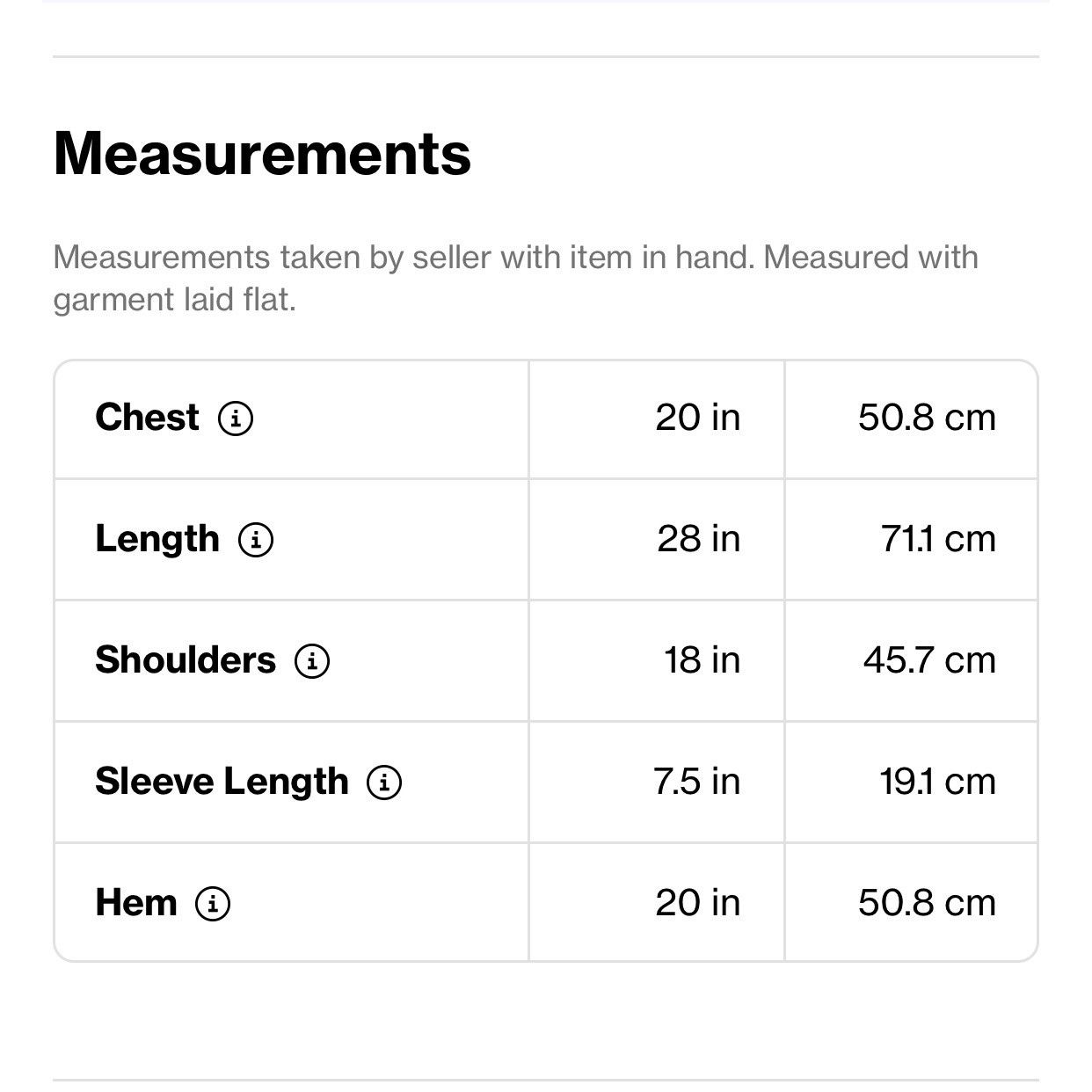1092x1092 pixels.
Task: Select the Shoulders row label
Action: pos(186,660)
